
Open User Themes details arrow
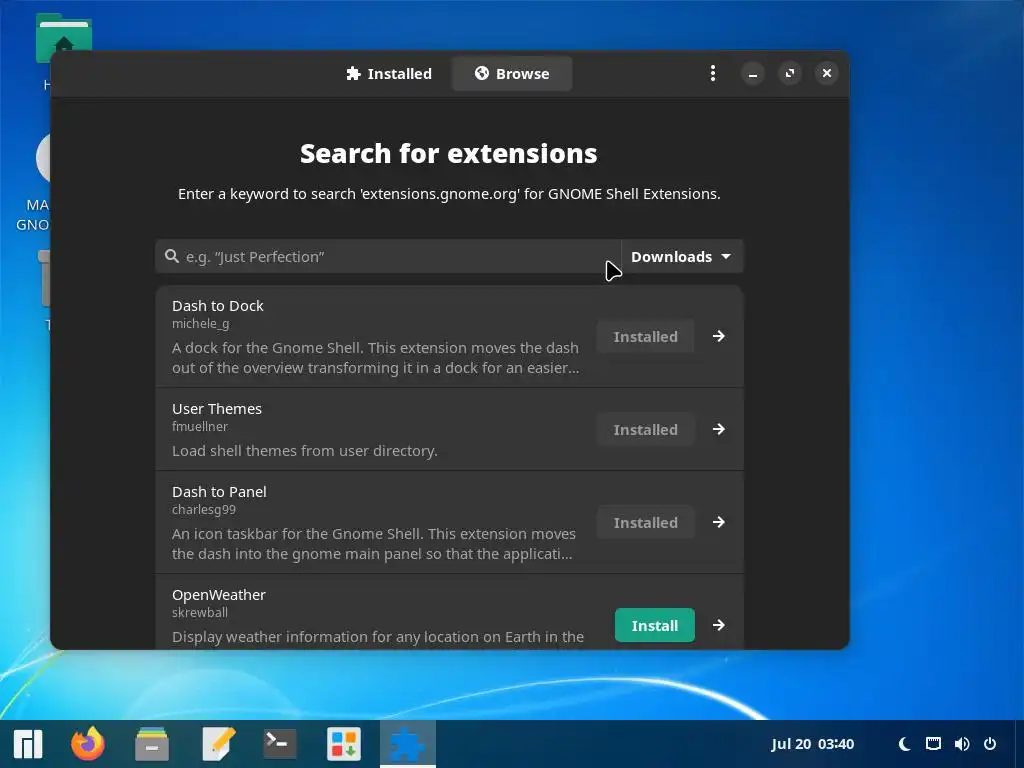(718, 429)
